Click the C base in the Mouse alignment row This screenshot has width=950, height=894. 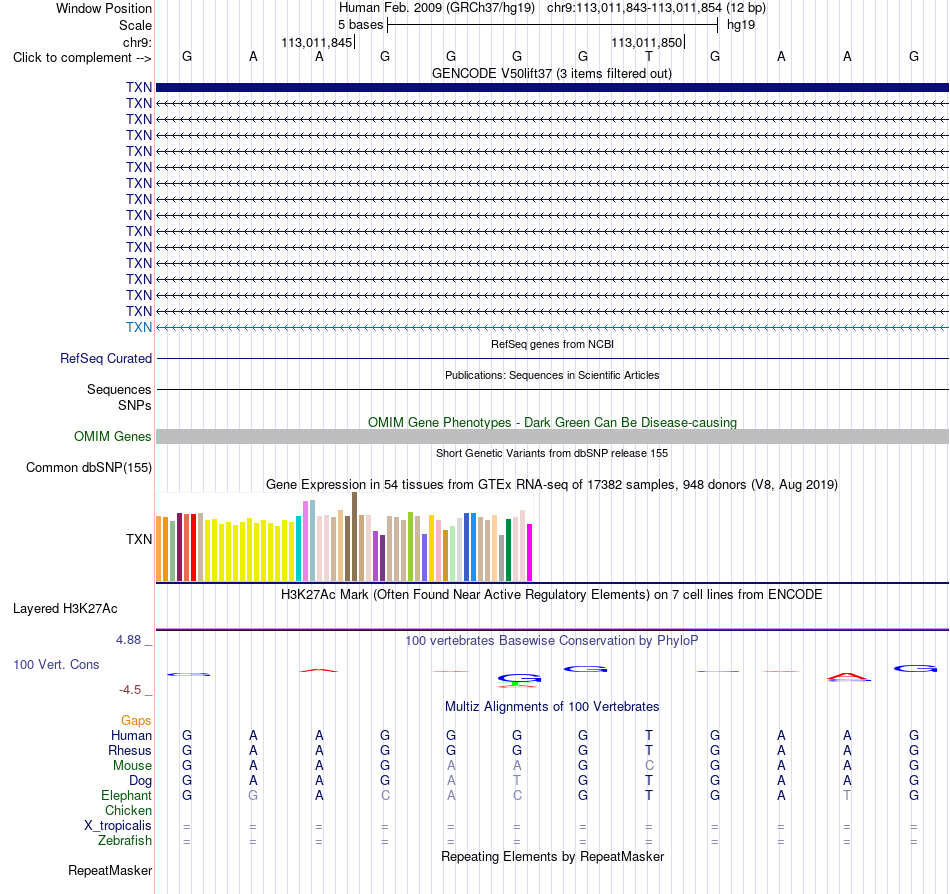(649, 766)
